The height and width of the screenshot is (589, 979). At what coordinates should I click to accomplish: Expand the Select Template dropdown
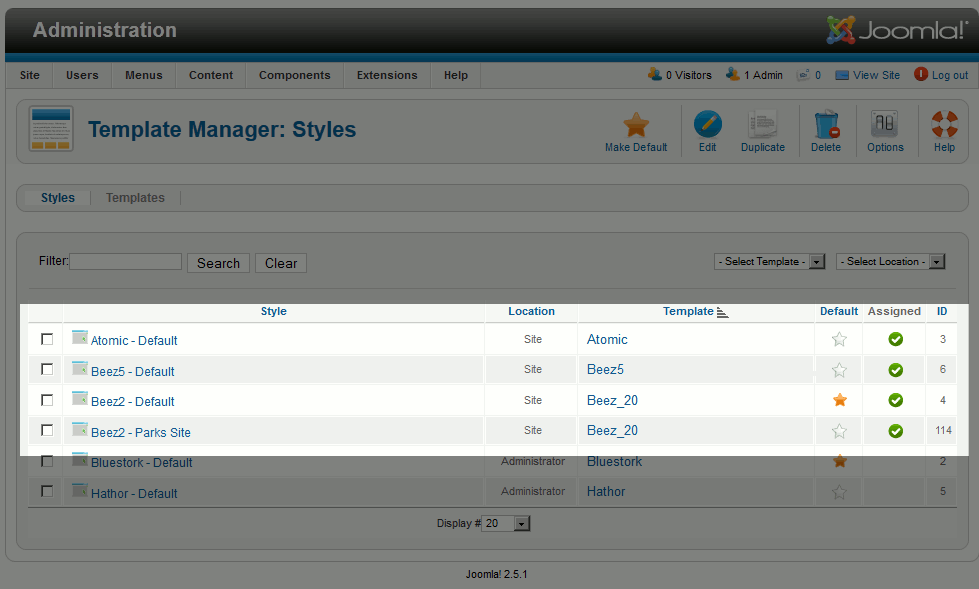click(769, 262)
